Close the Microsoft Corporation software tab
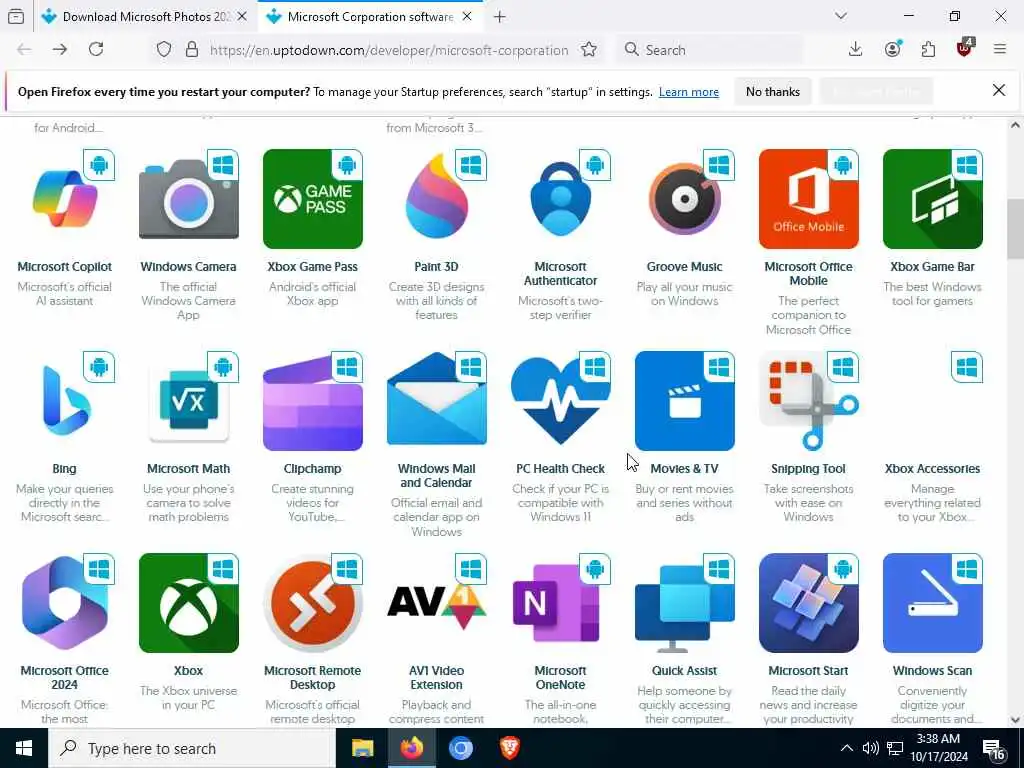The width and height of the screenshot is (1024, 768). 467,17
